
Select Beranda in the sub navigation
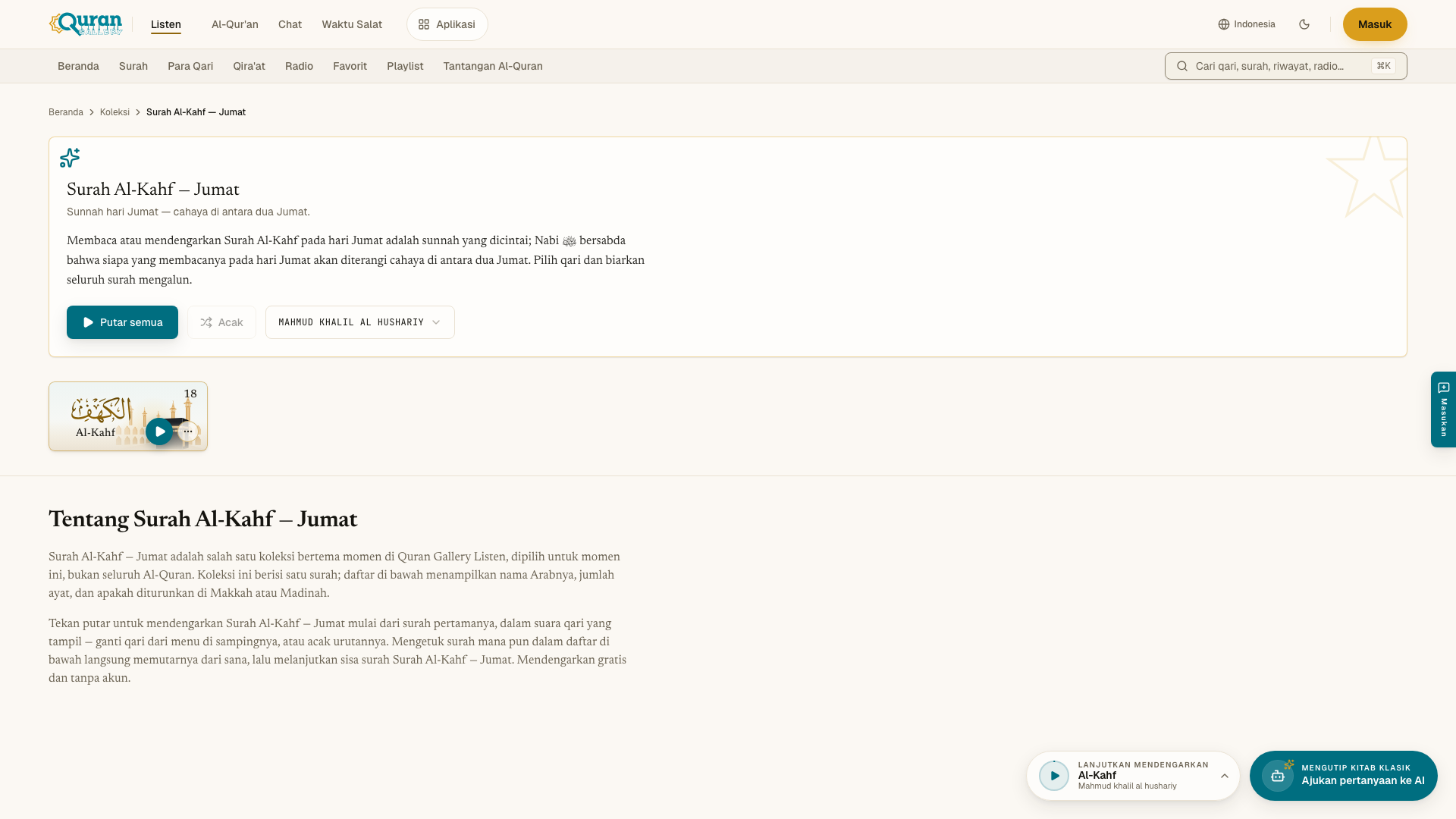pos(78,66)
